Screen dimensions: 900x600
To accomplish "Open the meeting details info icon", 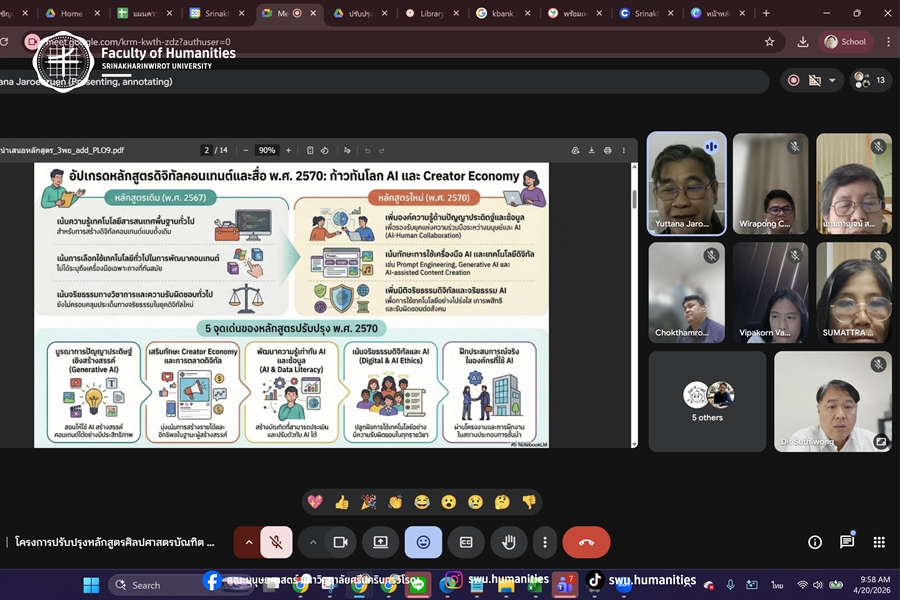I will [x=815, y=542].
